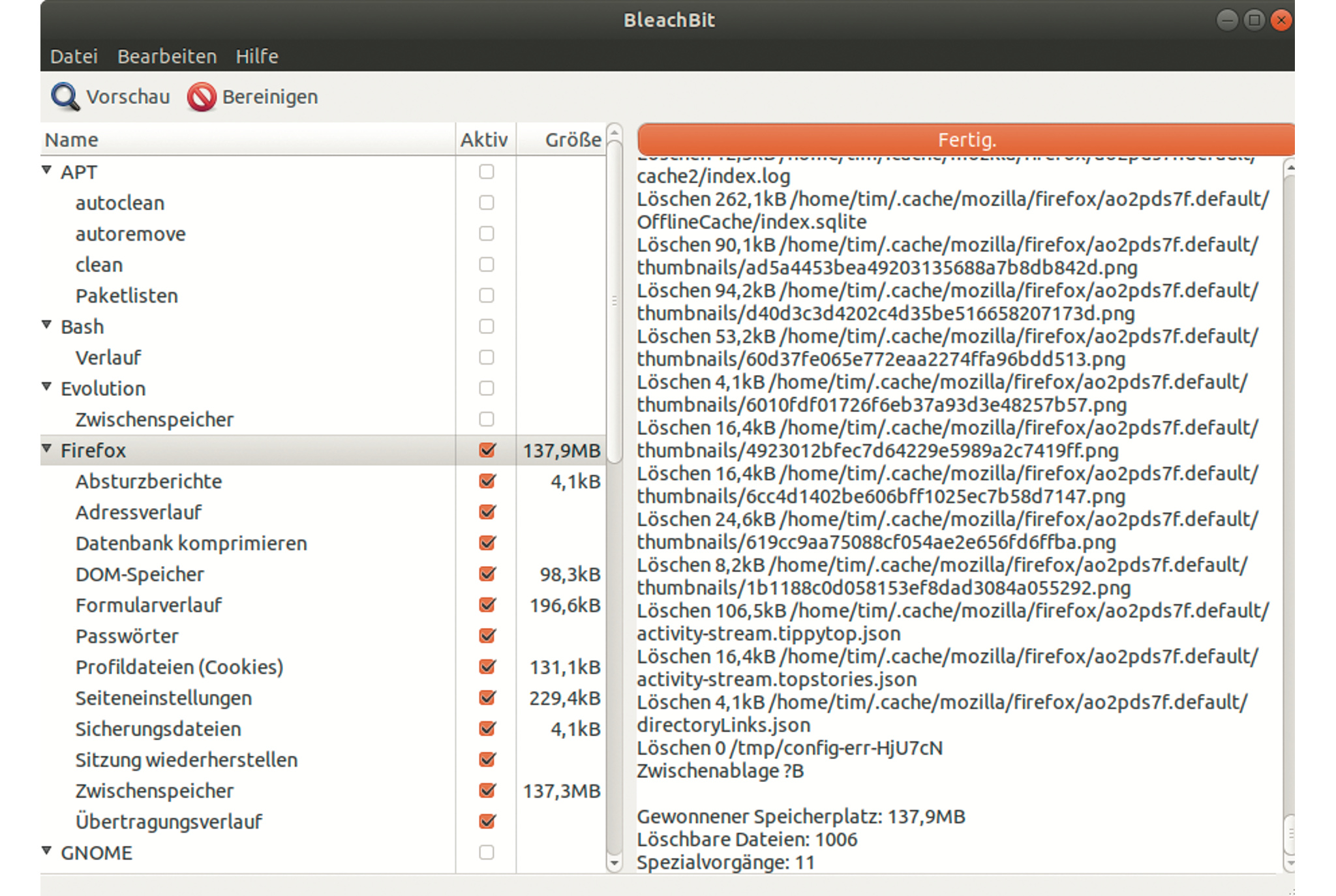The width and height of the screenshot is (1336, 896).
Task: Click the Vorschau magnifier icon
Action: (x=65, y=97)
